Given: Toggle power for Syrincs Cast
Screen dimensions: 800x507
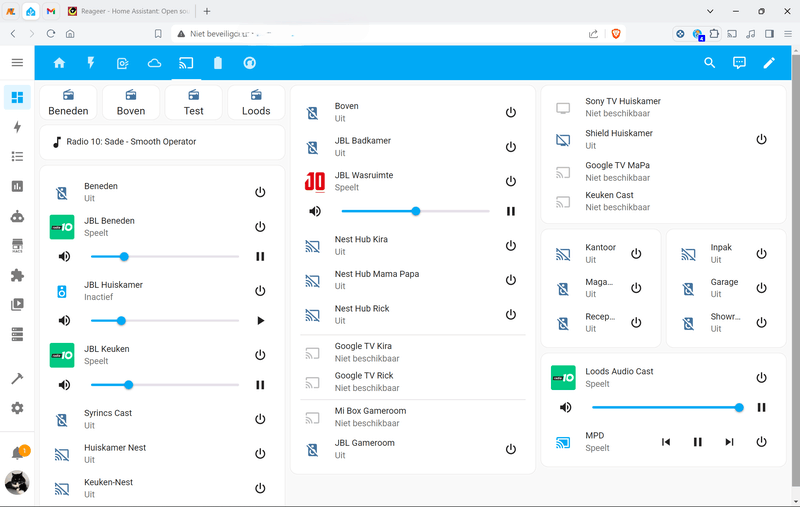Looking at the screenshot, I should tap(260, 419).
